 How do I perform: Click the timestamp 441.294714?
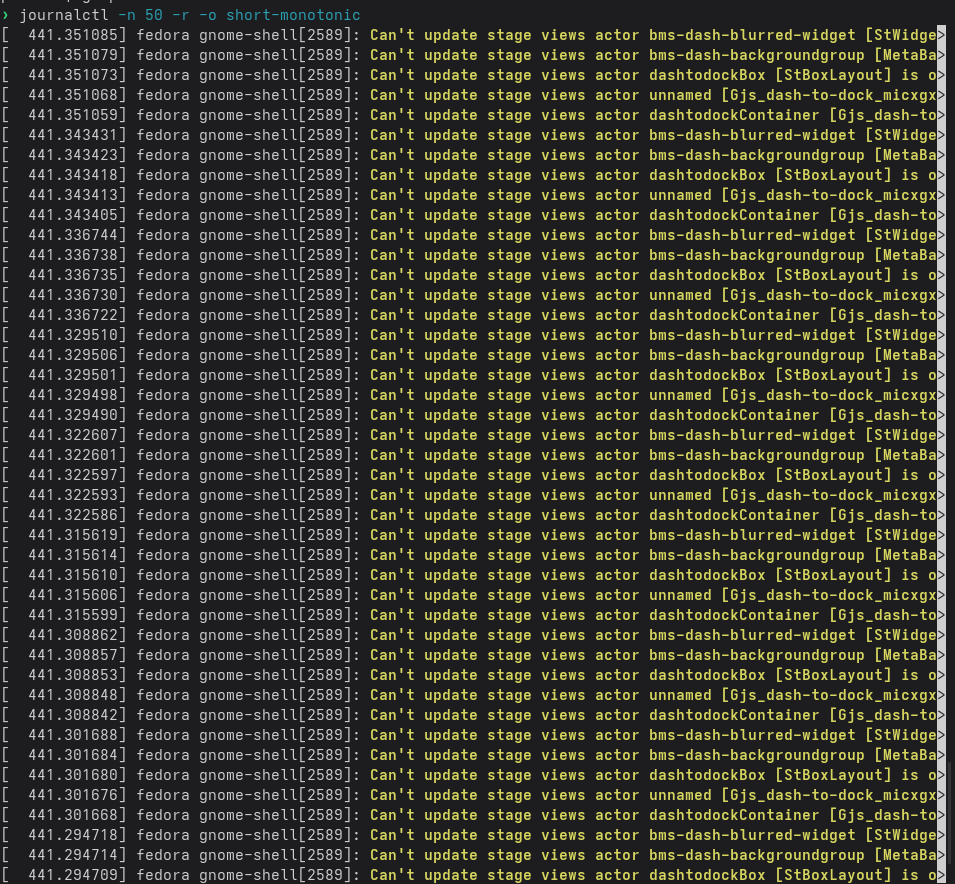pyautogui.click(x=73, y=855)
